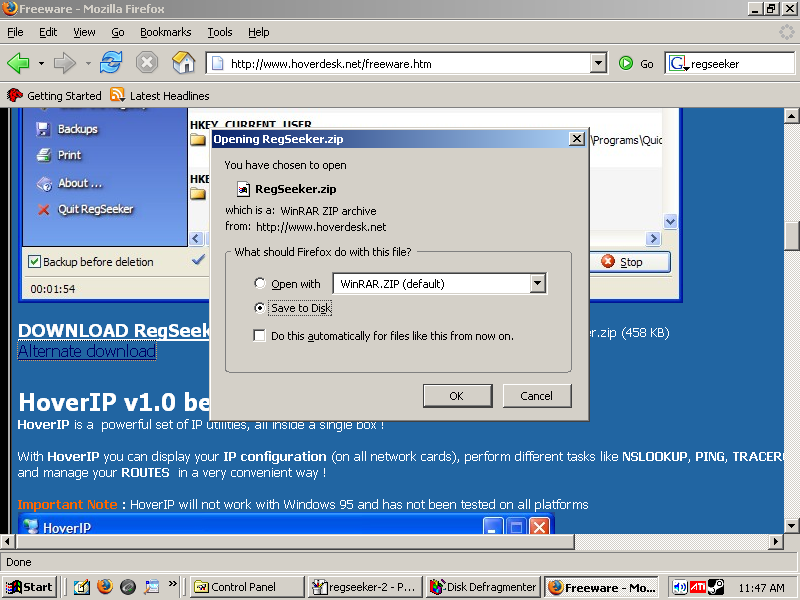Open the URL address bar dropdown
The height and width of the screenshot is (600, 800).
[598, 63]
